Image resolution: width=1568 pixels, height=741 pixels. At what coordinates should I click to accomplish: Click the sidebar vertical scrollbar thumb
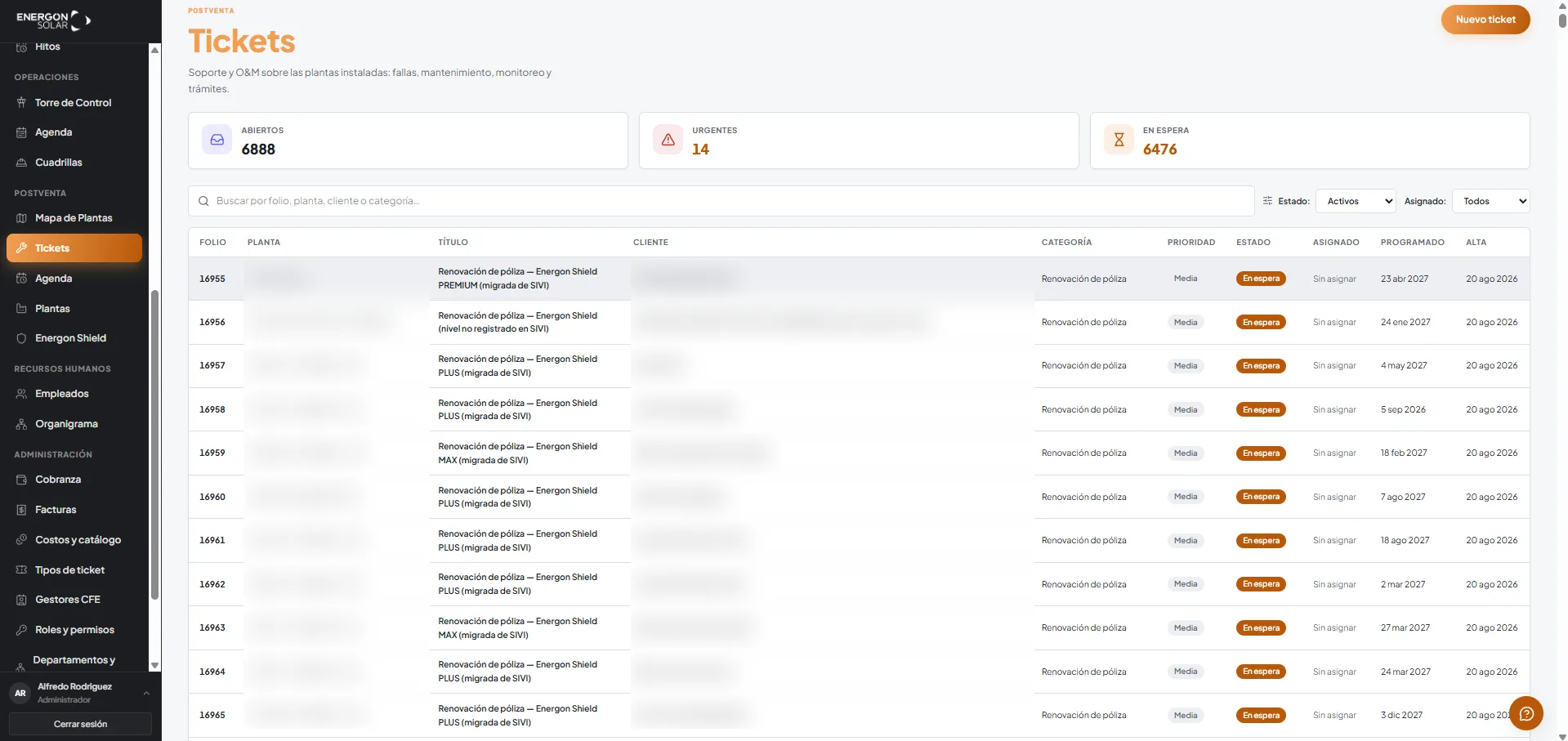154,445
